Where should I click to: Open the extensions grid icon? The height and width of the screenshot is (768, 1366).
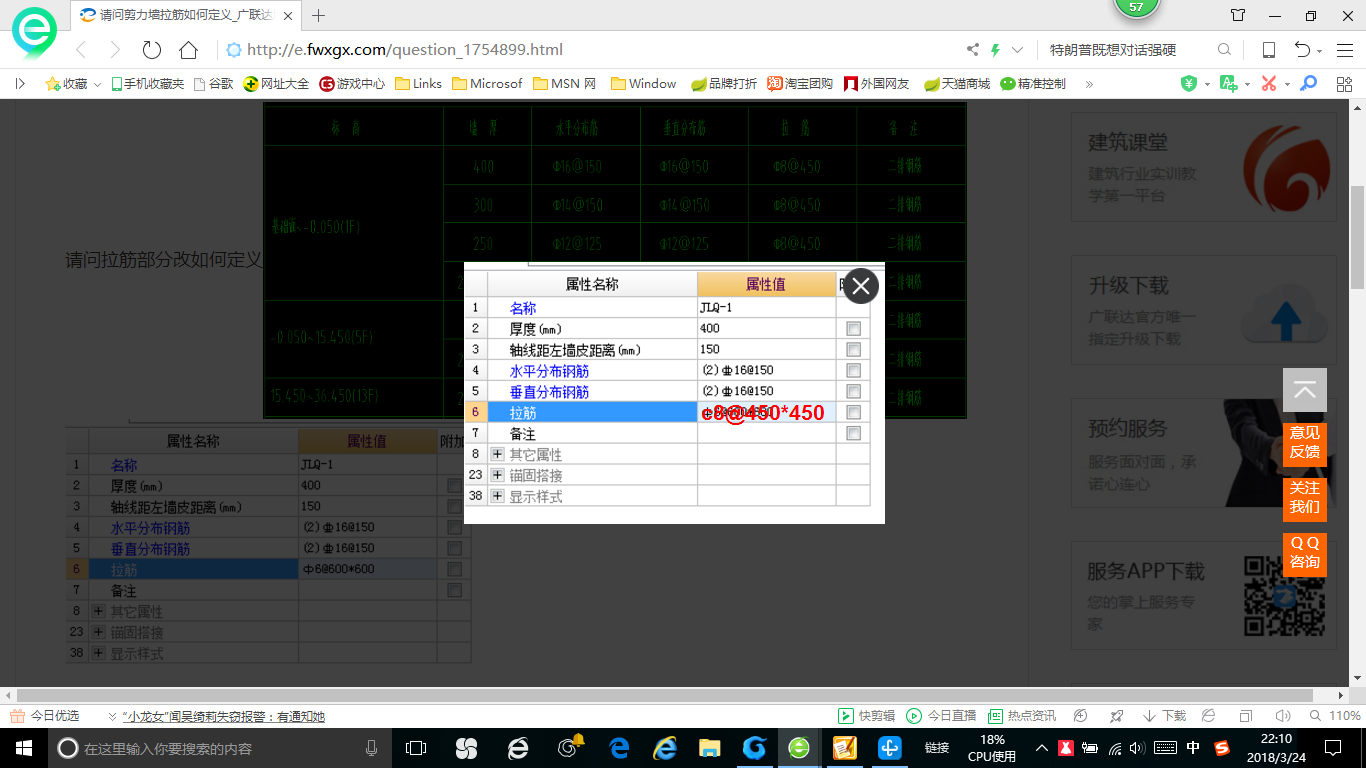pyautogui.click(x=1344, y=84)
